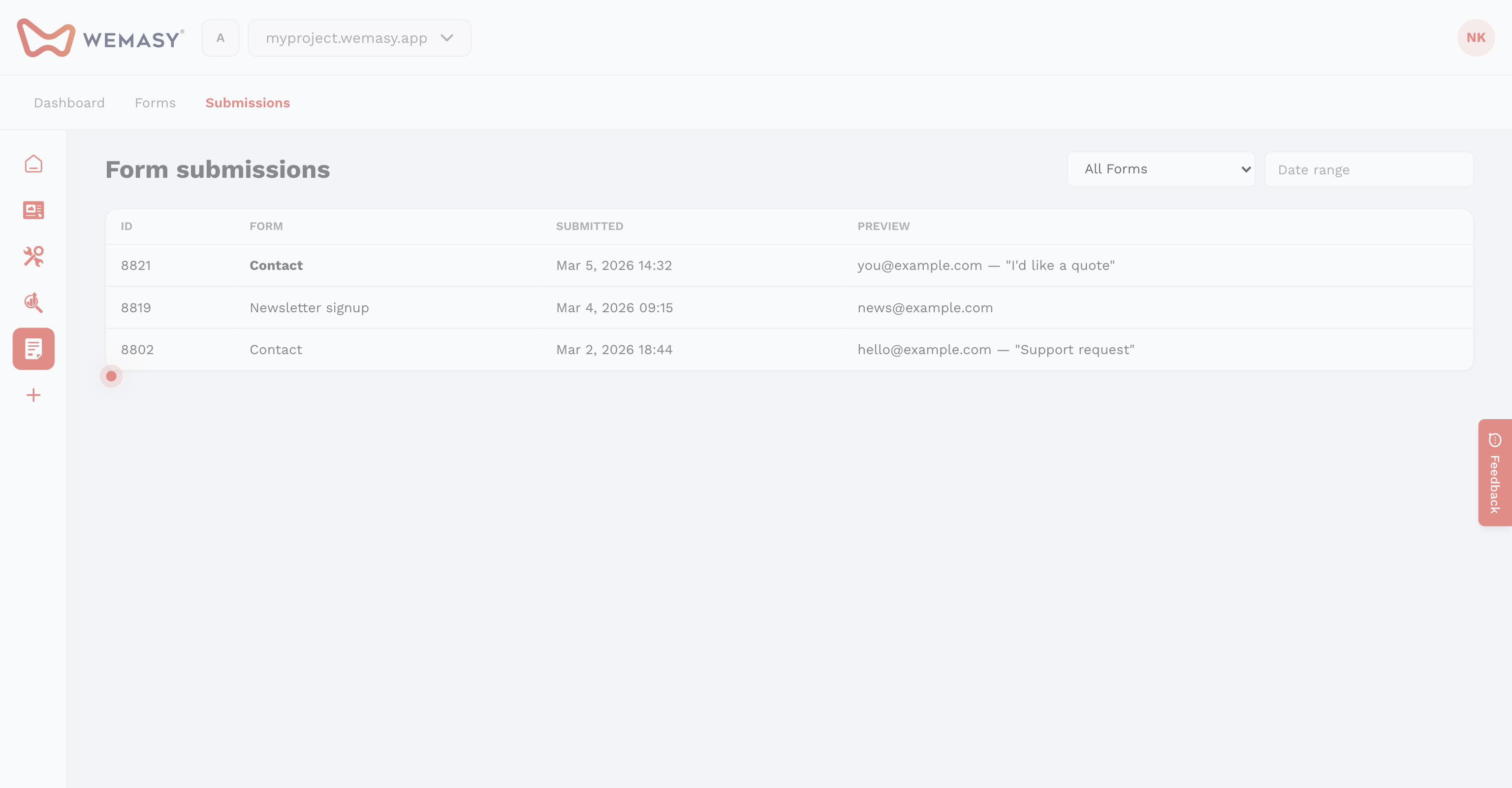Open the content editor sidebar icon
Image resolution: width=1512 pixels, height=788 pixels.
pos(33,210)
